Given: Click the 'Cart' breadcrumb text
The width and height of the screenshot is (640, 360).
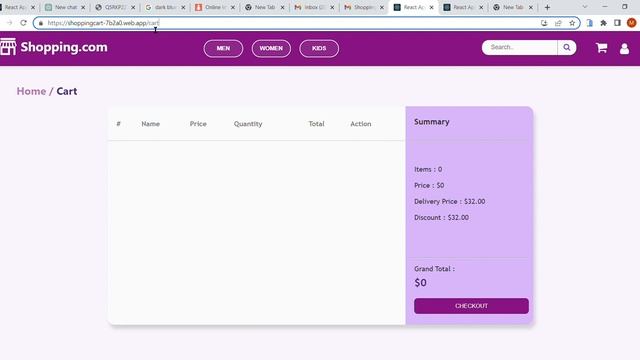Looking at the screenshot, I should (x=67, y=91).
